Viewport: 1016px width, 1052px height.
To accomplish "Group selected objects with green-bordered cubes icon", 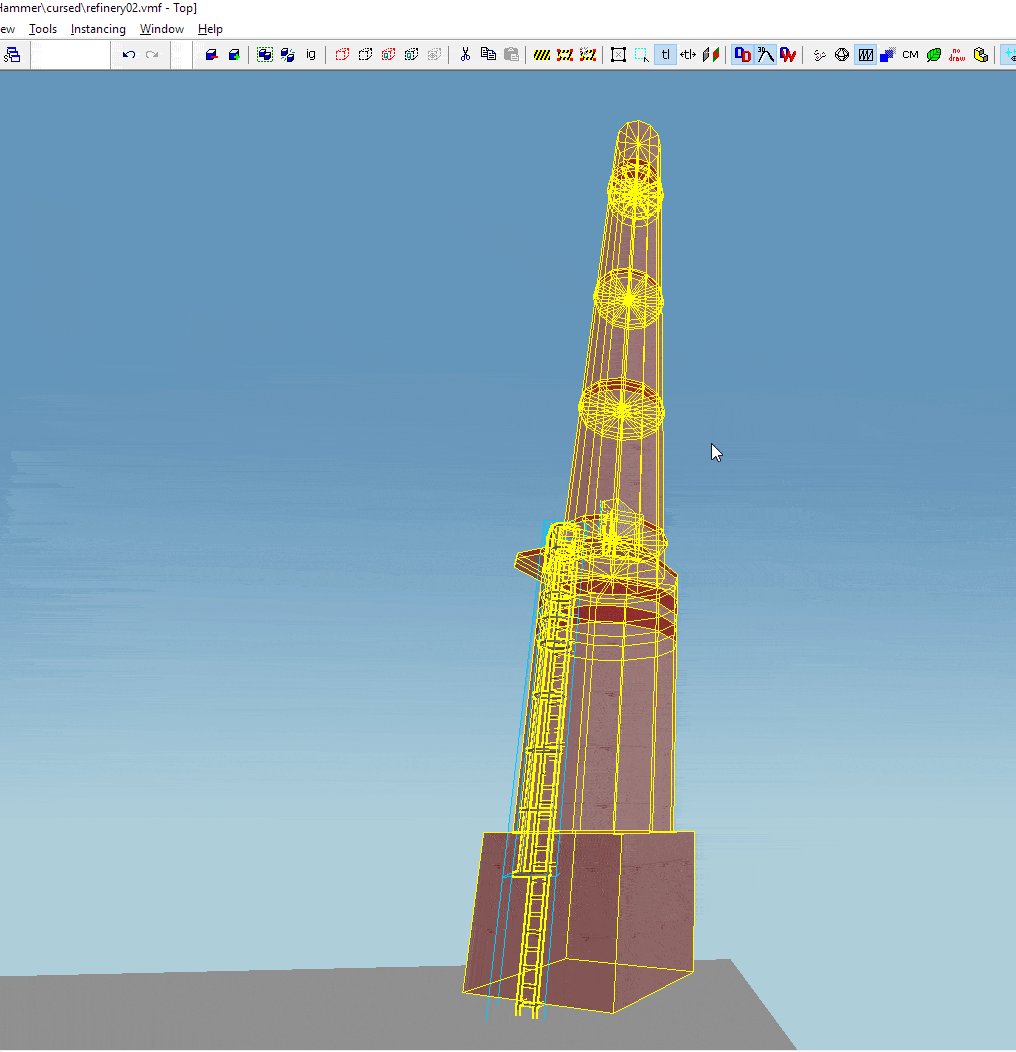I will pyautogui.click(x=265, y=54).
